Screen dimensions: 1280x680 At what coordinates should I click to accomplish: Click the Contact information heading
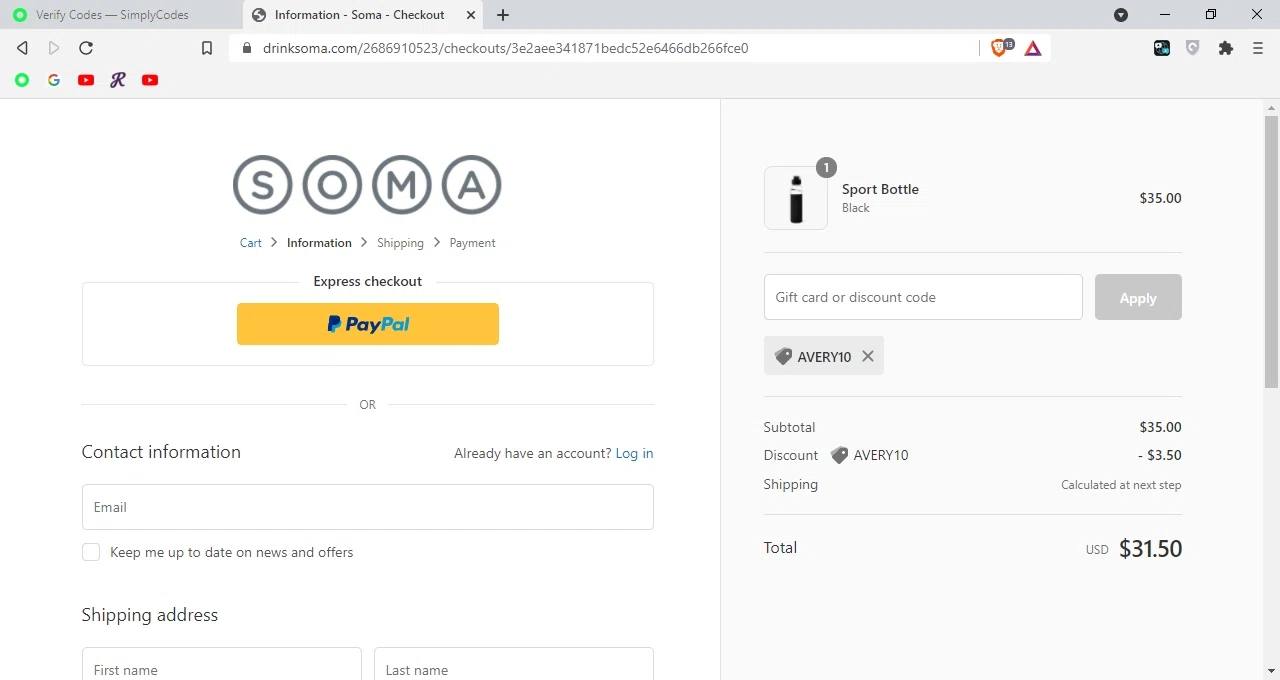pos(161,452)
